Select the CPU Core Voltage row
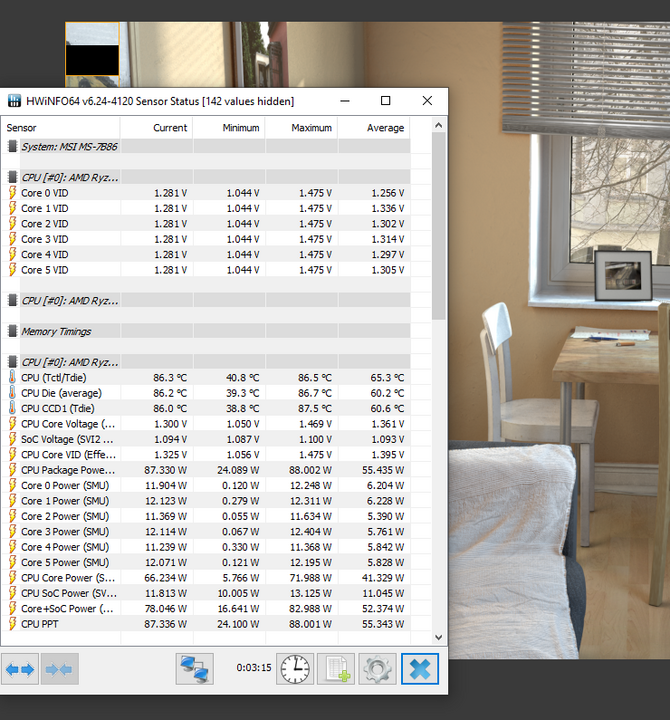Screen dimensions: 670x720 coord(206,424)
